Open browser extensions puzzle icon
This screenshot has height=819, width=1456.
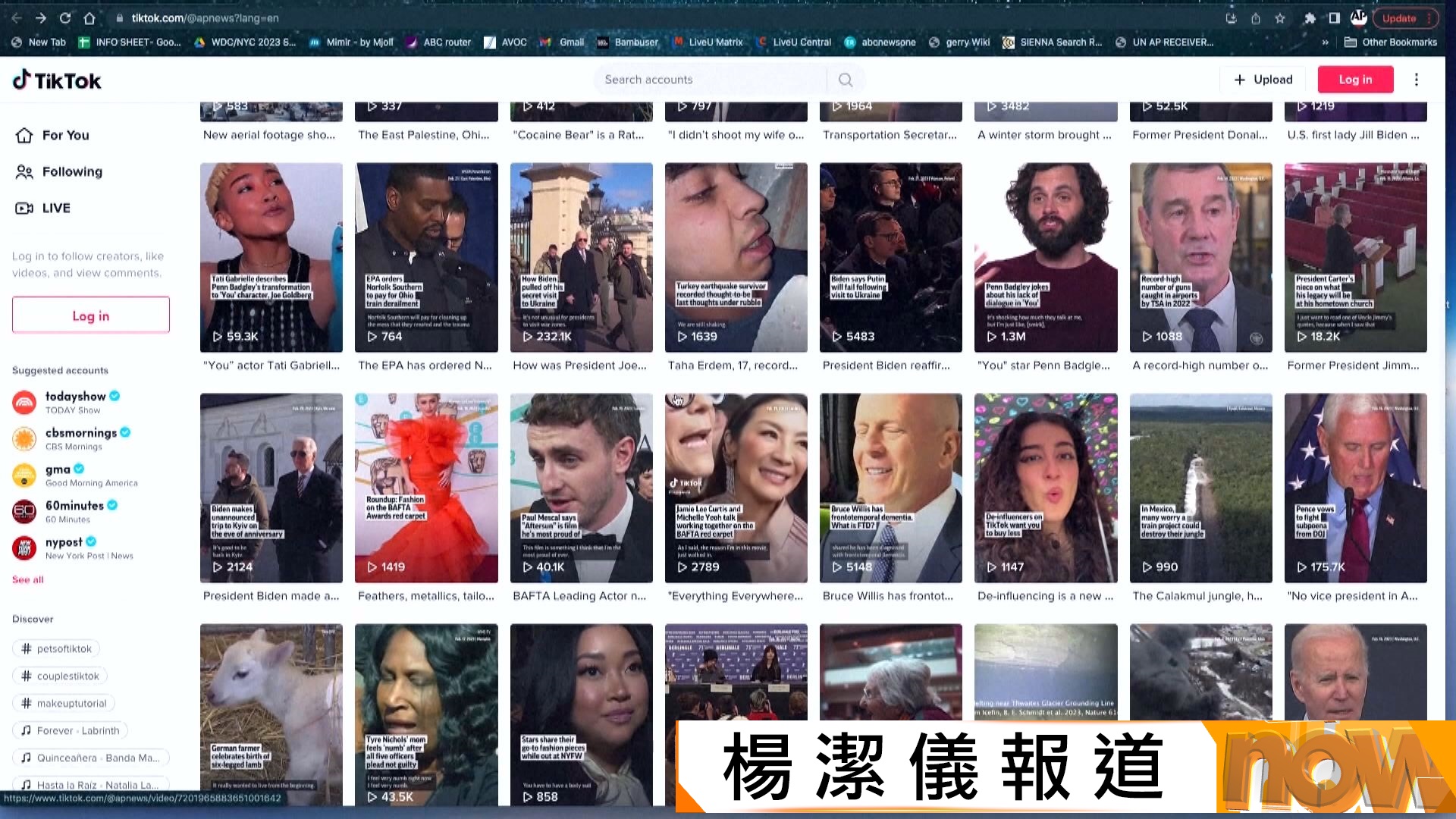click(1310, 18)
